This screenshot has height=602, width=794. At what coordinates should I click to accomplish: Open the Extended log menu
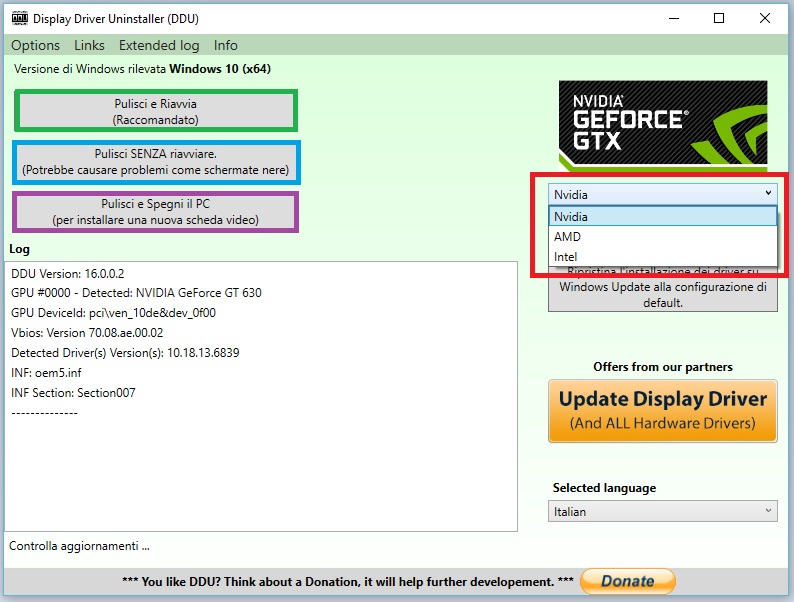(x=159, y=45)
